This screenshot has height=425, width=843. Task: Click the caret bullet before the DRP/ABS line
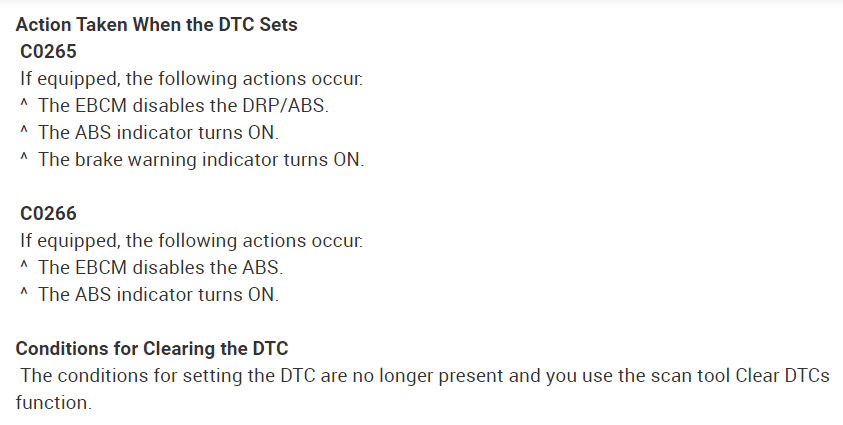[23, 105]
